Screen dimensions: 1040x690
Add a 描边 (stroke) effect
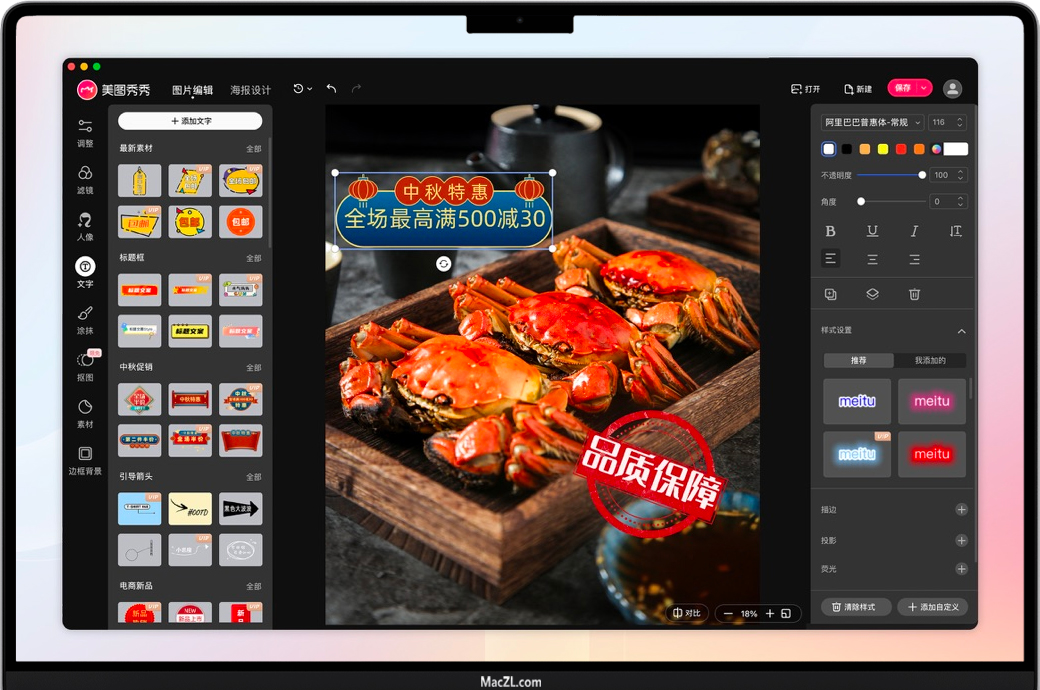coord(961,510)
